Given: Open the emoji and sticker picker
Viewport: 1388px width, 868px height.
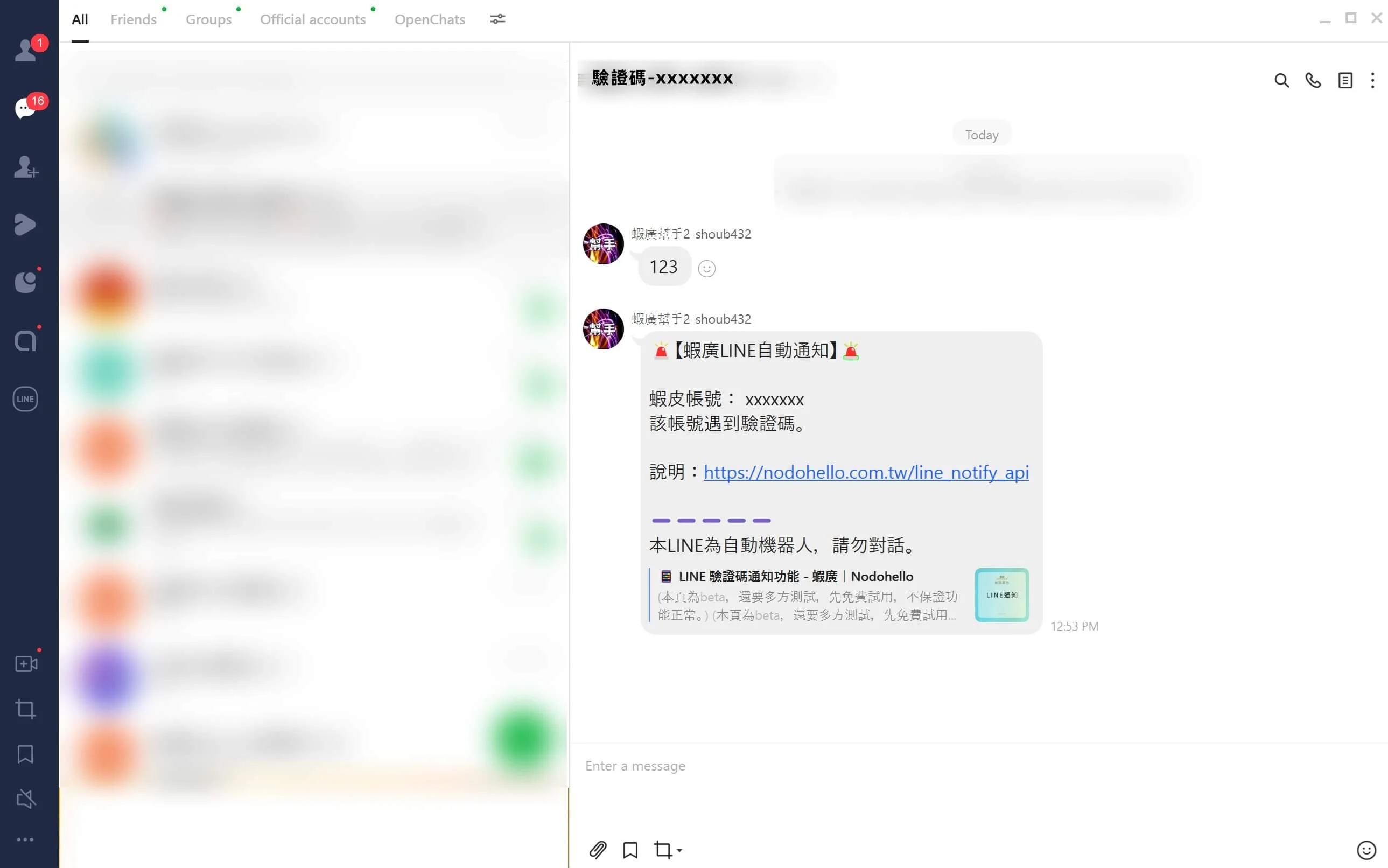Looking at the screenshot, I should click(x=1366, y=850).
